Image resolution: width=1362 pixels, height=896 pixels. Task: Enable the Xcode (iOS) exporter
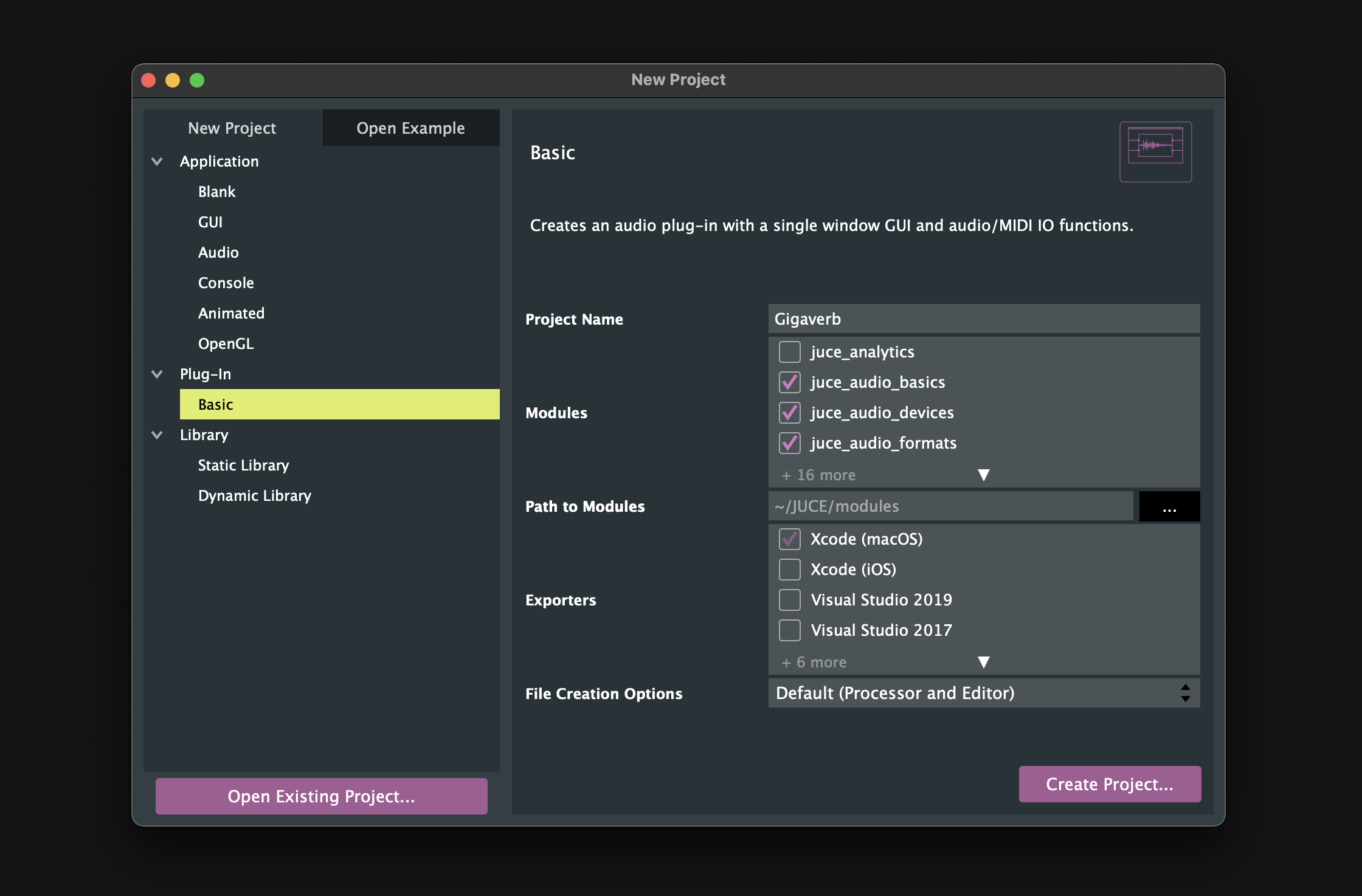click(789, 570)
